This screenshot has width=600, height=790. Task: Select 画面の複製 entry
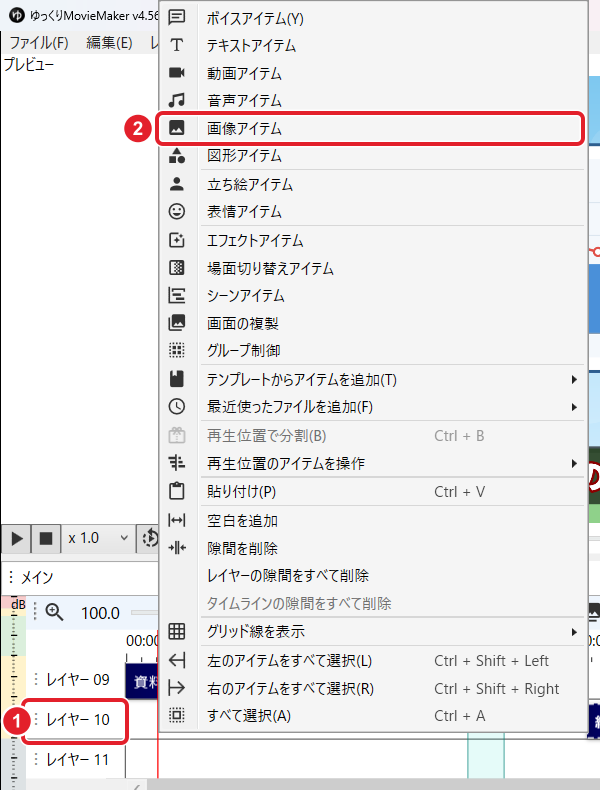(372, 323)
